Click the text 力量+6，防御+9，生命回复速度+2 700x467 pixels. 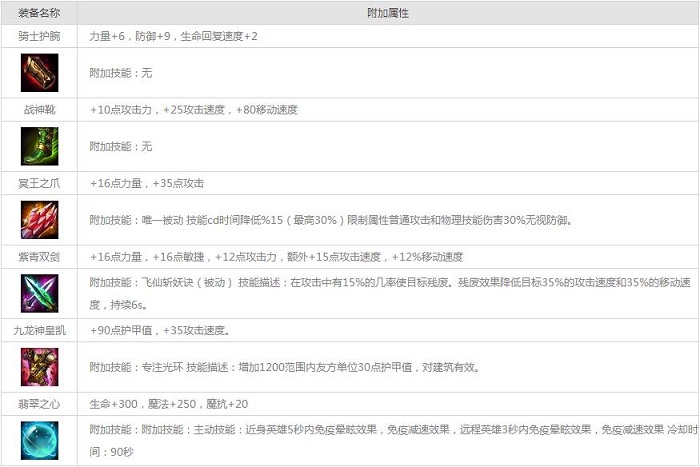pos(173,36)
